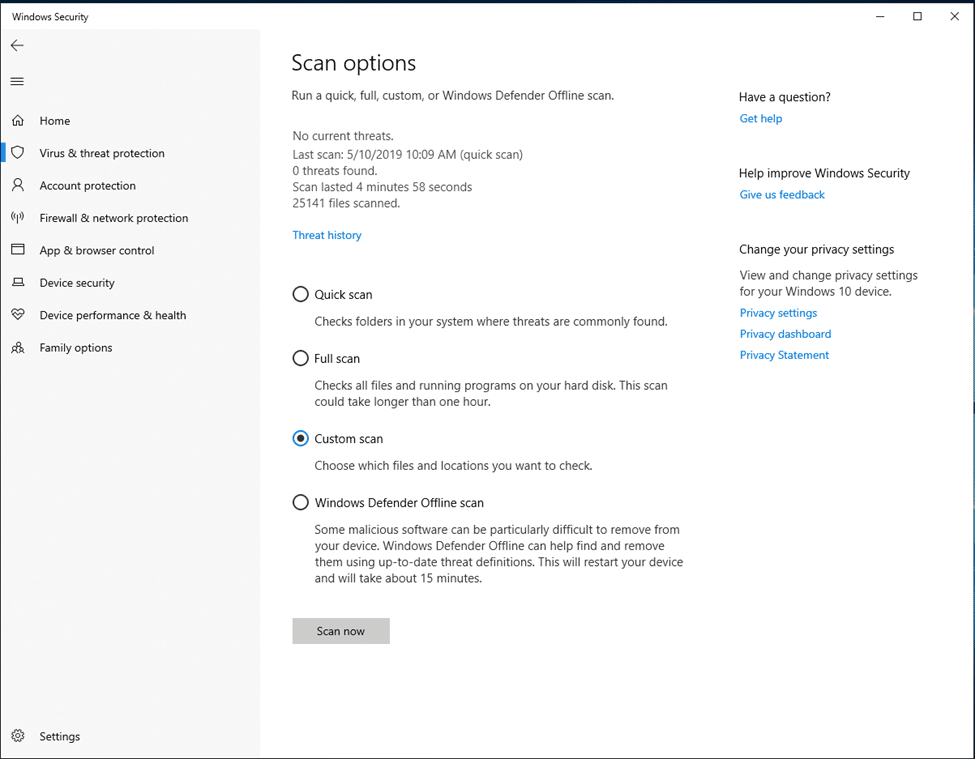Viewport: 975px width, 759px height.
Task: Click the Family options people icon
Action: click(x=18, y=347)
